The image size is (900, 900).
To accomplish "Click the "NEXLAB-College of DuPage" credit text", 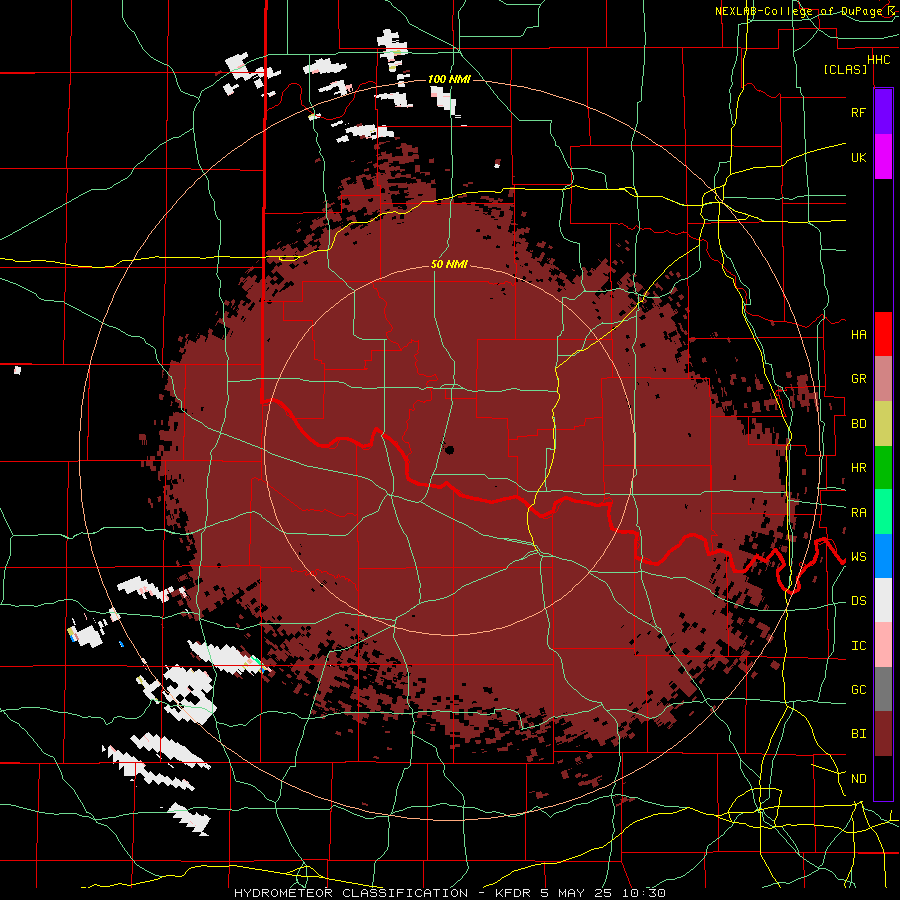I will tap(800, 11).
